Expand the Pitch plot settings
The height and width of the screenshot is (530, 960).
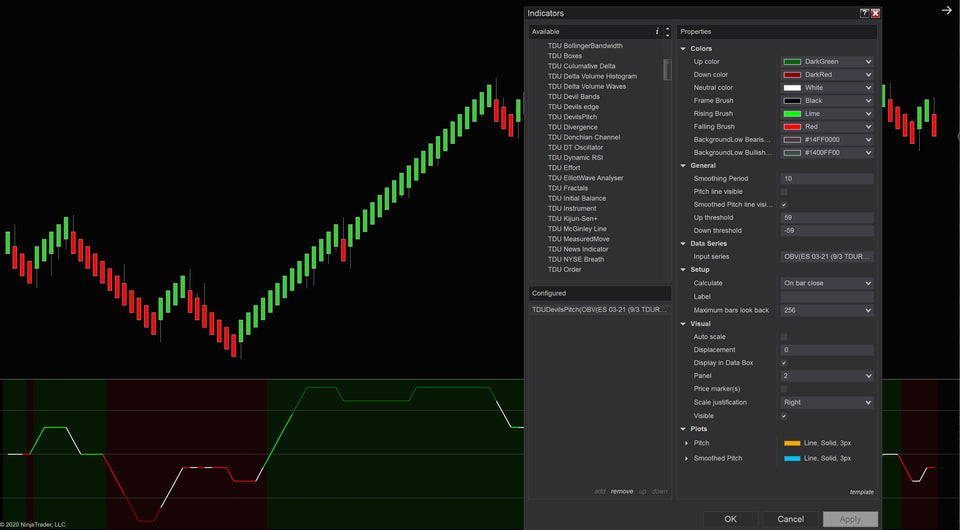tap(686, 443)
